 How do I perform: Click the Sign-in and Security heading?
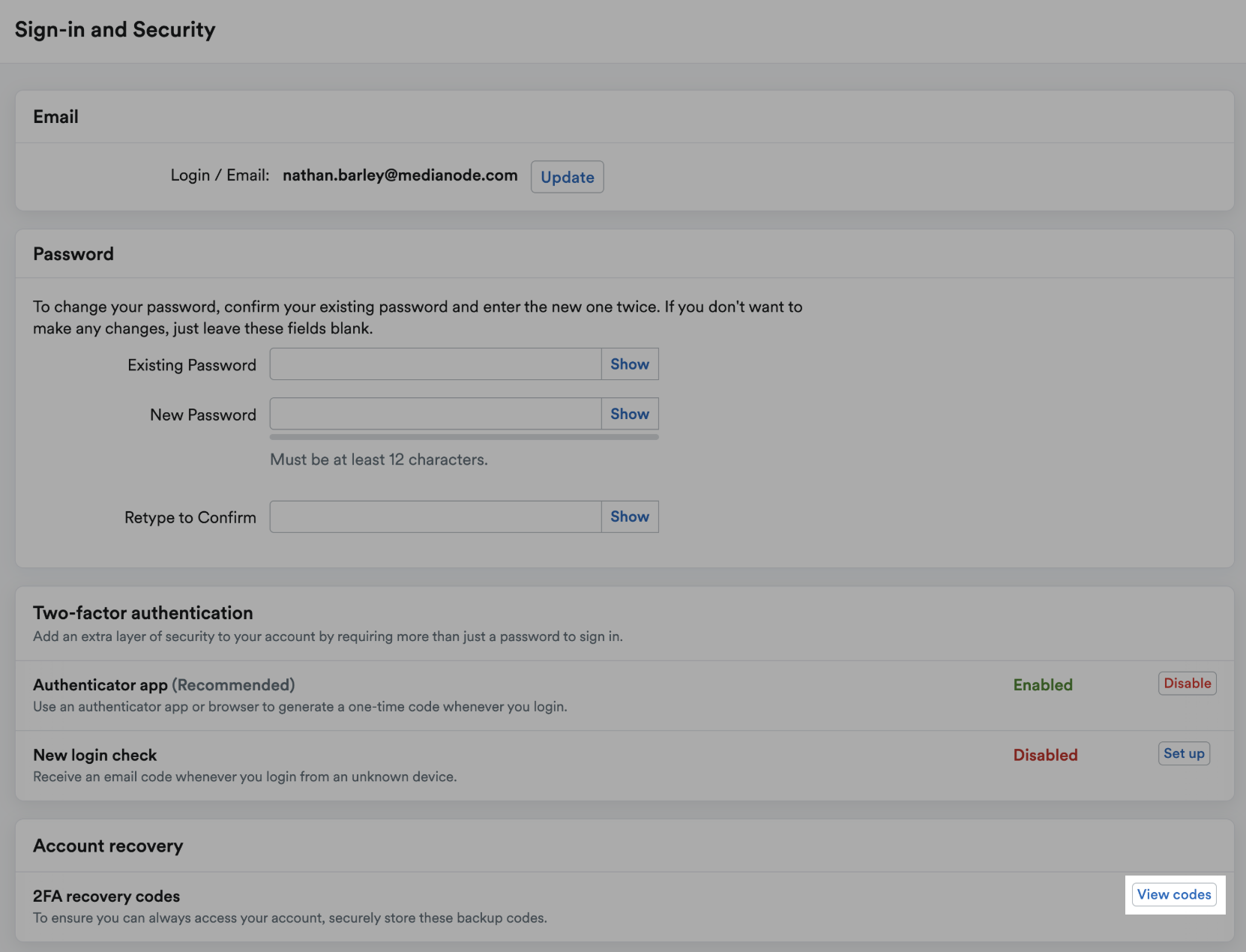point(115,30)
